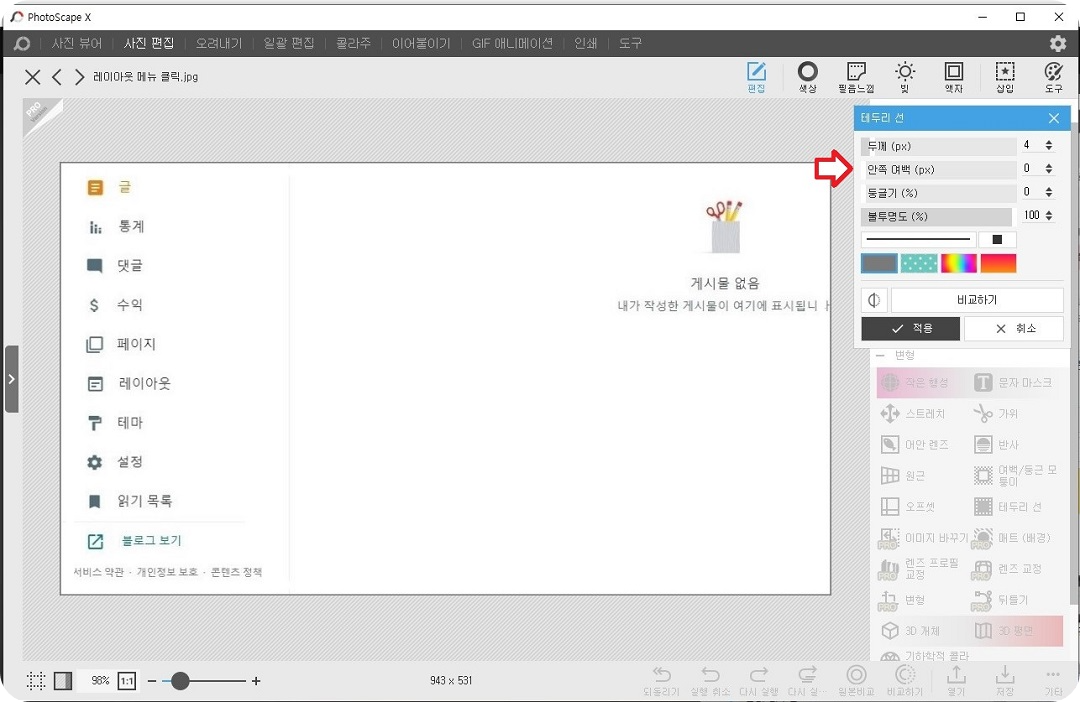Toggle the selection marquee icon at bottom
Image resolution: width=1080 pixels, height=702 pixels.
pyautogui.click(x=36, y=681)
